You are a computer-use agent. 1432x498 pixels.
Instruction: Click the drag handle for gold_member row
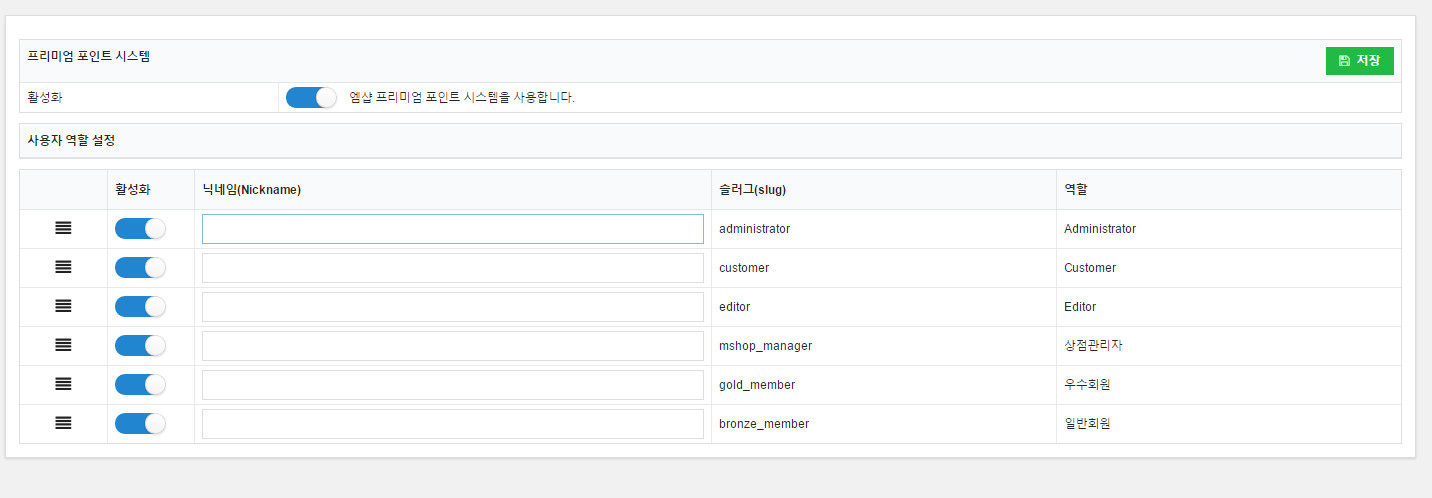63,385
